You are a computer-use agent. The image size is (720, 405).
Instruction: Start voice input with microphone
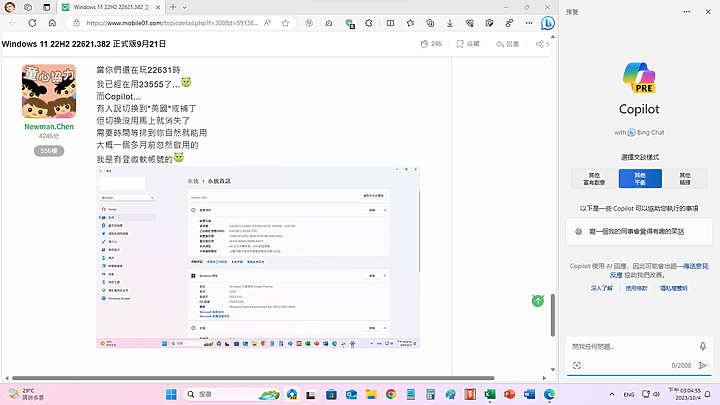(703, 346)
